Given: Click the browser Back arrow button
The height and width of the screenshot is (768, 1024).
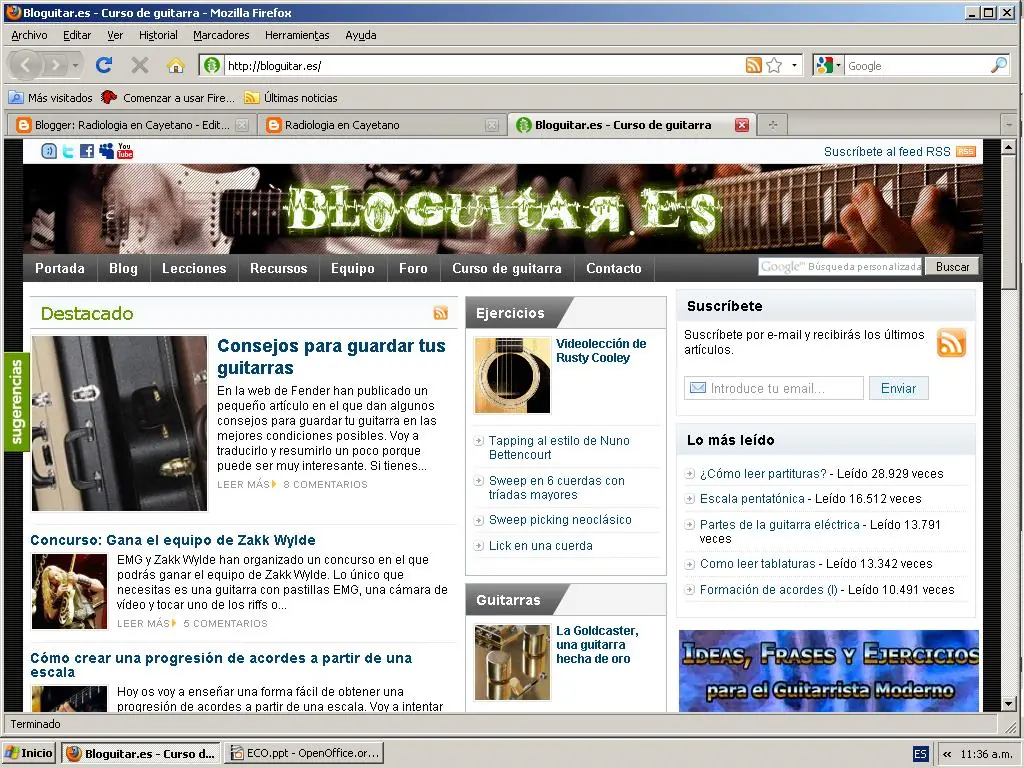Looking at the screenshot, I should point(26,65).
